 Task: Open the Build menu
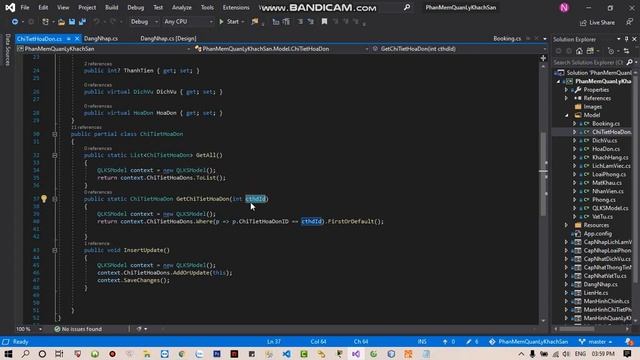111,7
